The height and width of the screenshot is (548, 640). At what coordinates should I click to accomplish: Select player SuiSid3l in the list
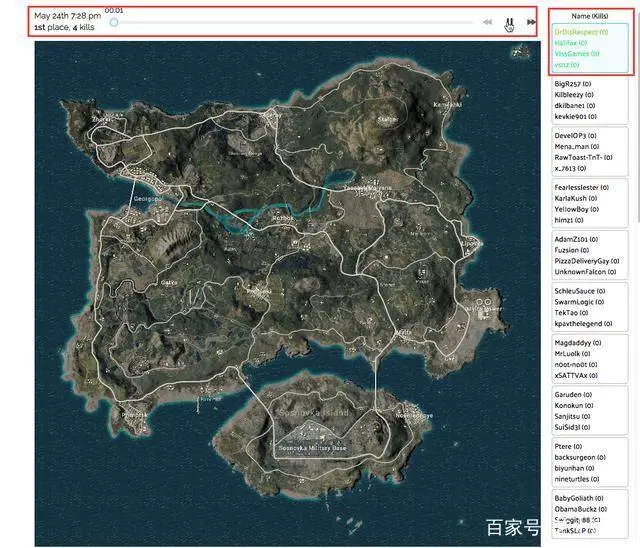(x=572, y=428)
